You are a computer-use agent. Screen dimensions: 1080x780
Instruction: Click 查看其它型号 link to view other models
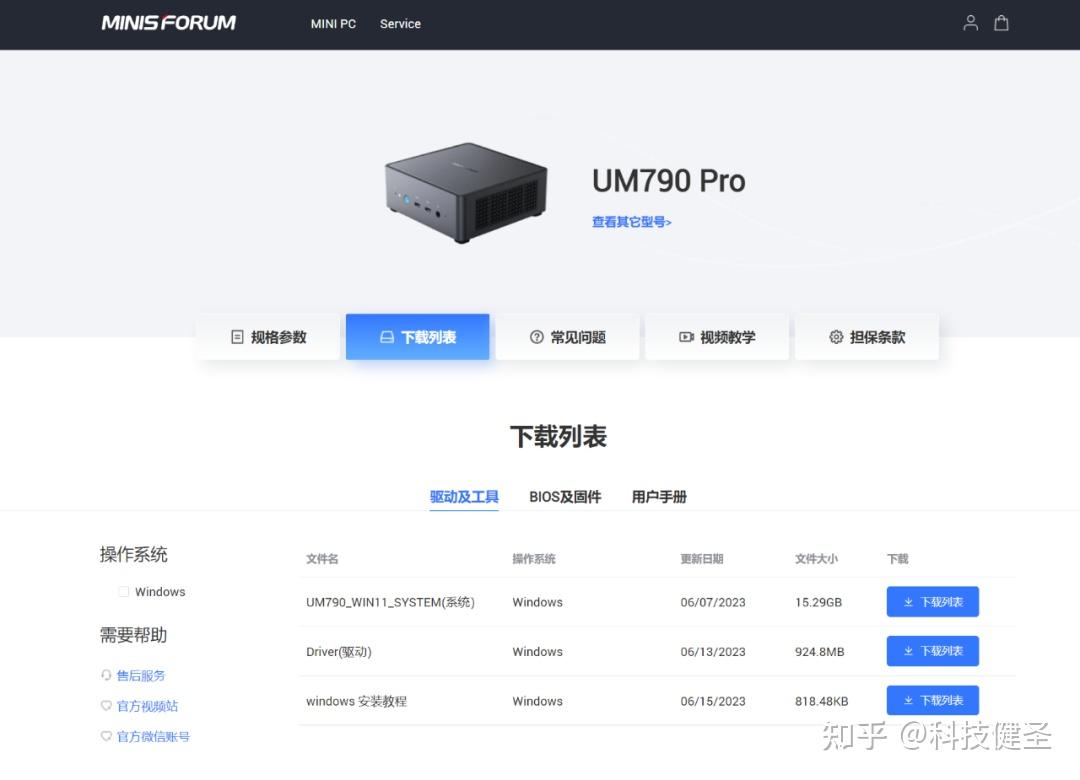click(x=631, y=221)
